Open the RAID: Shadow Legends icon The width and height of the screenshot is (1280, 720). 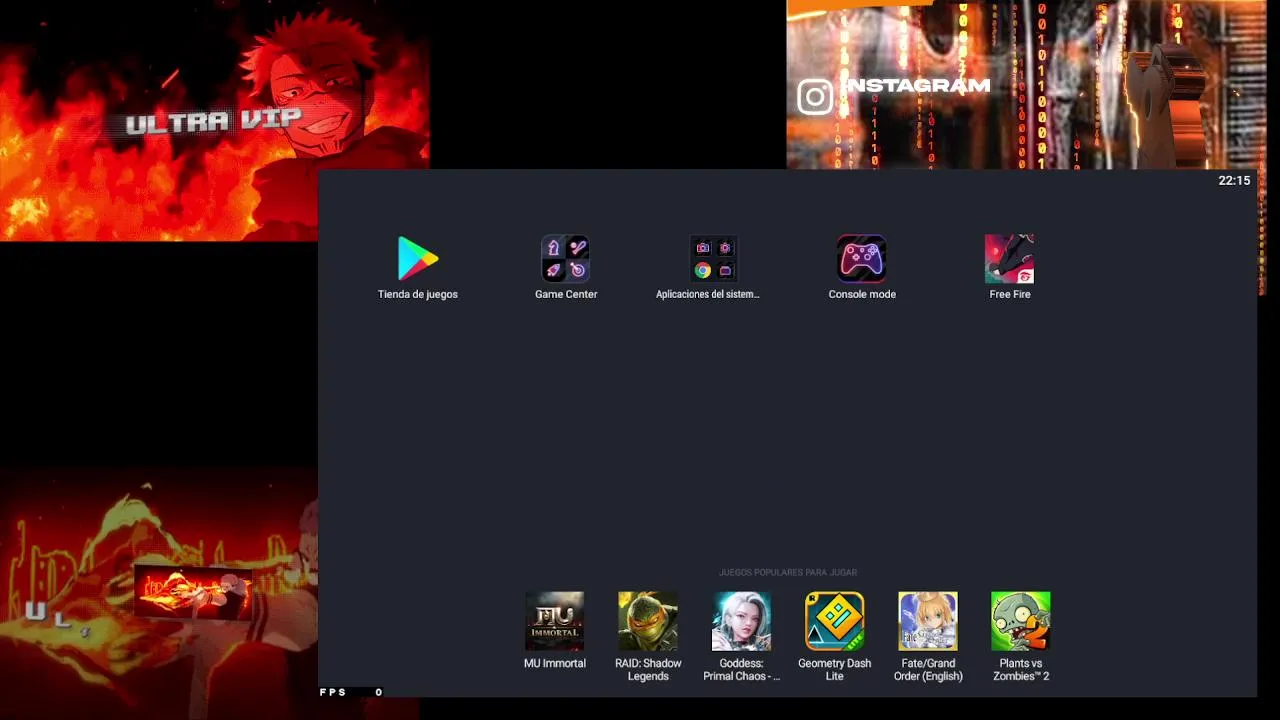click(x=648, y=621)
